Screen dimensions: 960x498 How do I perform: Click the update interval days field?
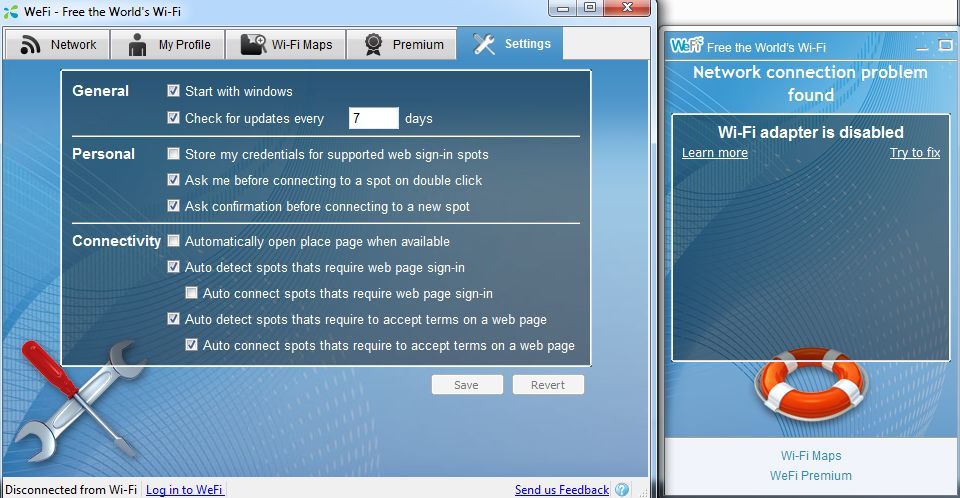[x=373, y=118]
